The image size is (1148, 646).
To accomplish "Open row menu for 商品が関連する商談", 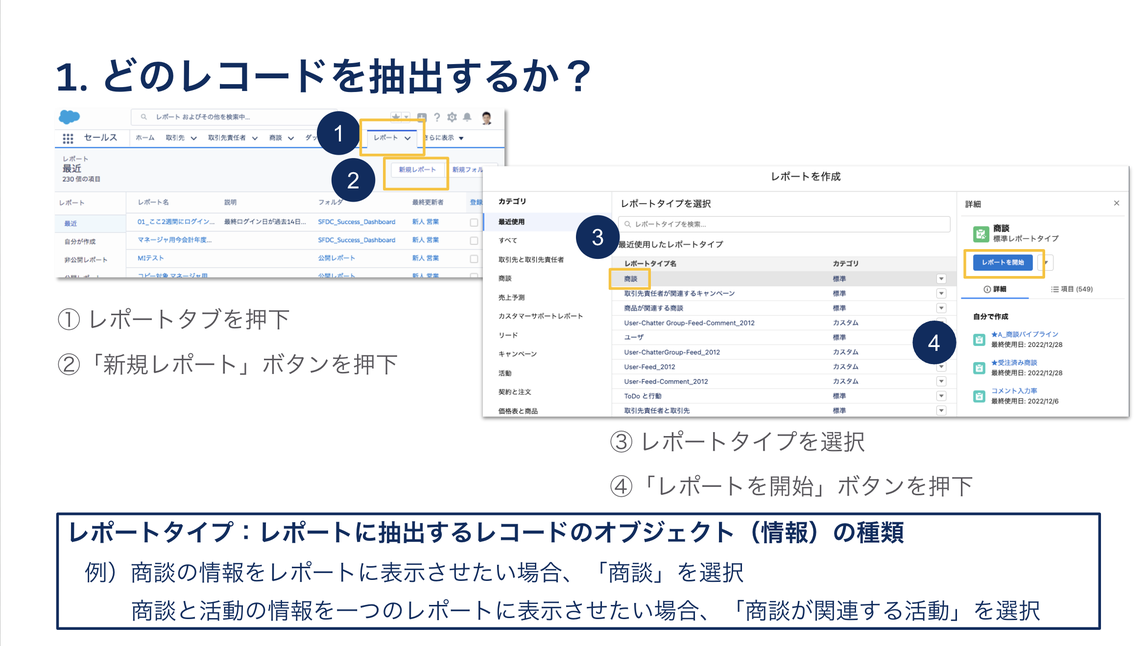I will tap(941, 308).
